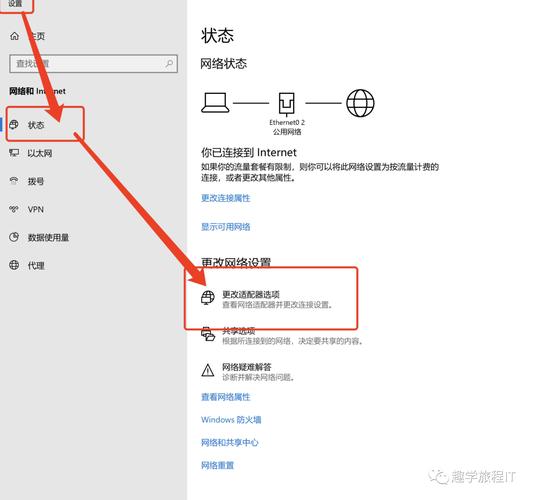533x500 pixels.
Task: Click the 网络重置 link
Action: [217, 465]
